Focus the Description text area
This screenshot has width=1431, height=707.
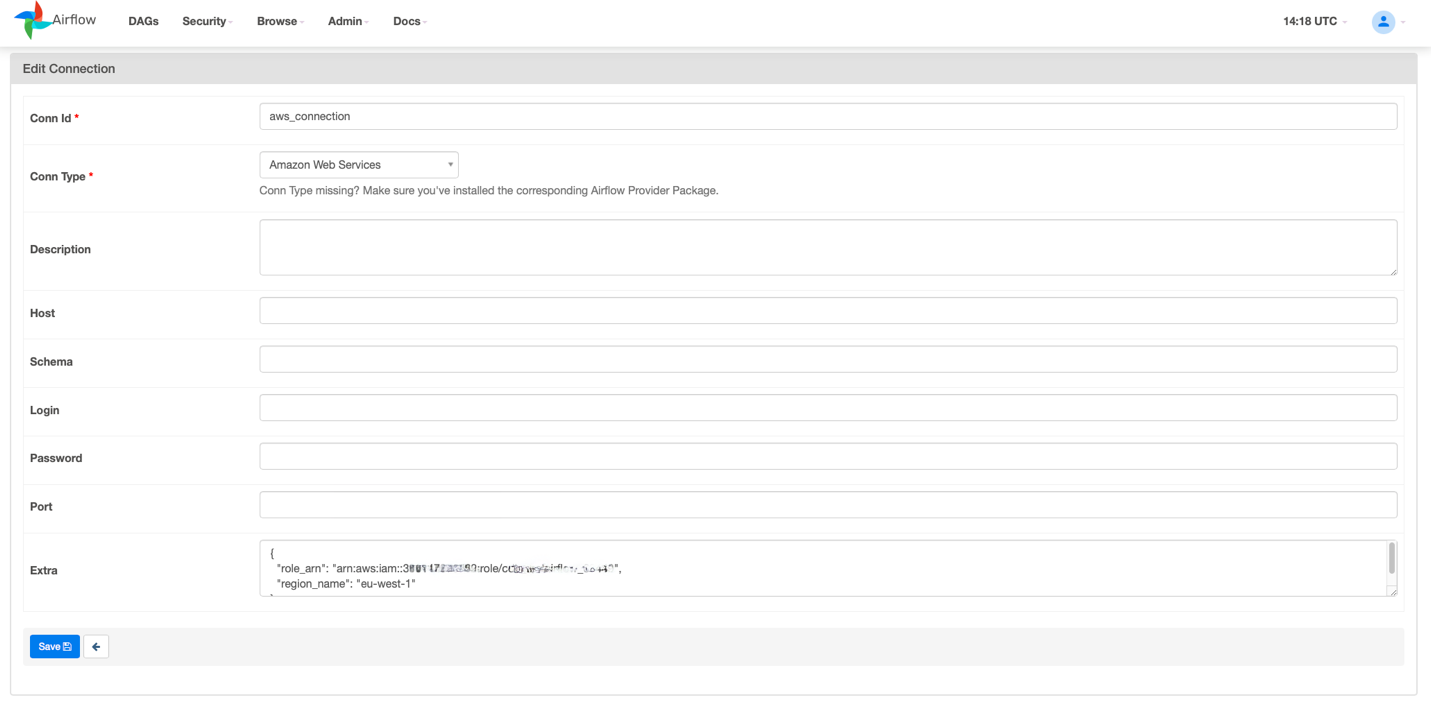(828, 248)
